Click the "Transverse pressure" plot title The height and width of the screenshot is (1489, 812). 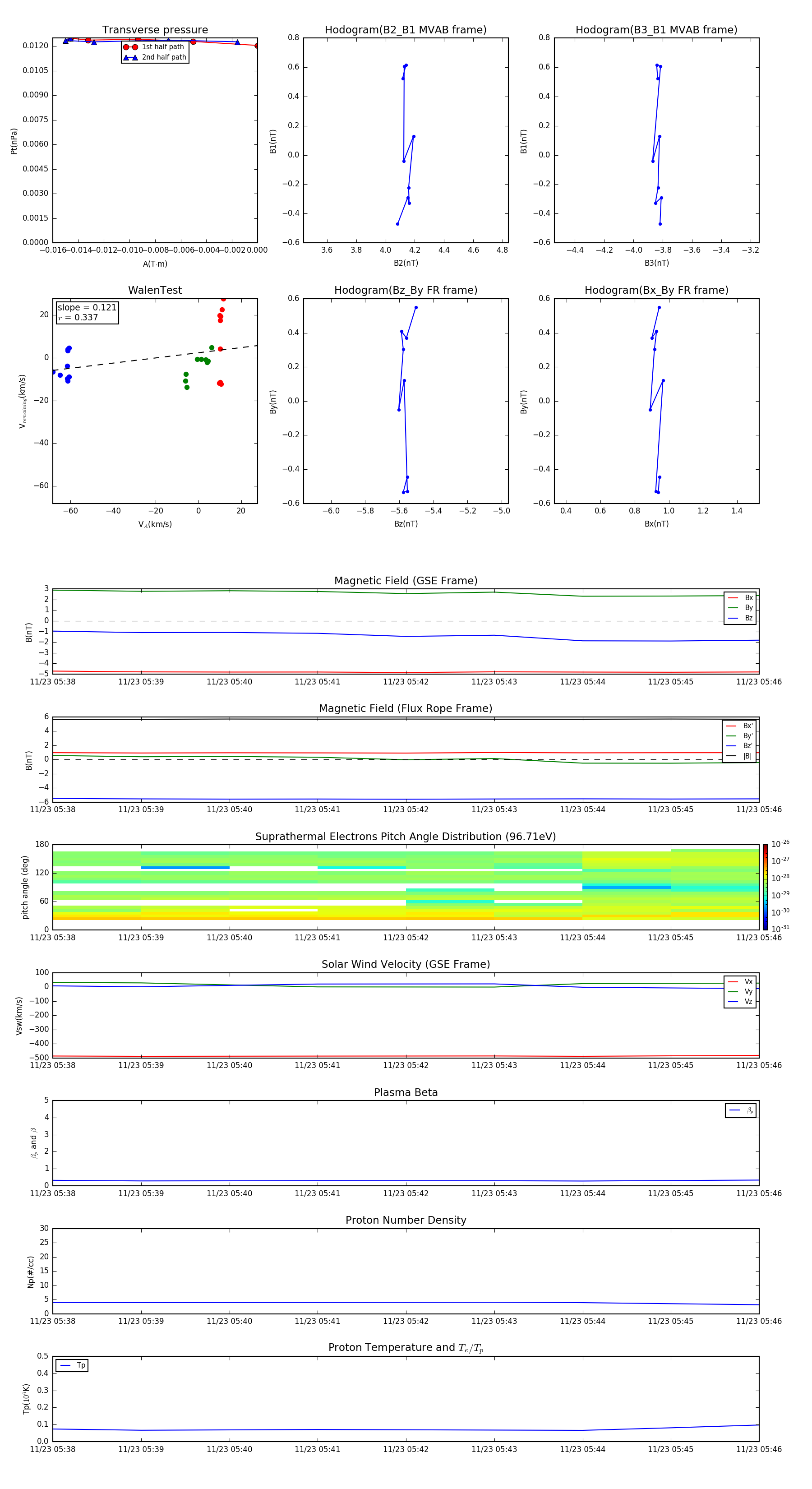tap(155, 29)
